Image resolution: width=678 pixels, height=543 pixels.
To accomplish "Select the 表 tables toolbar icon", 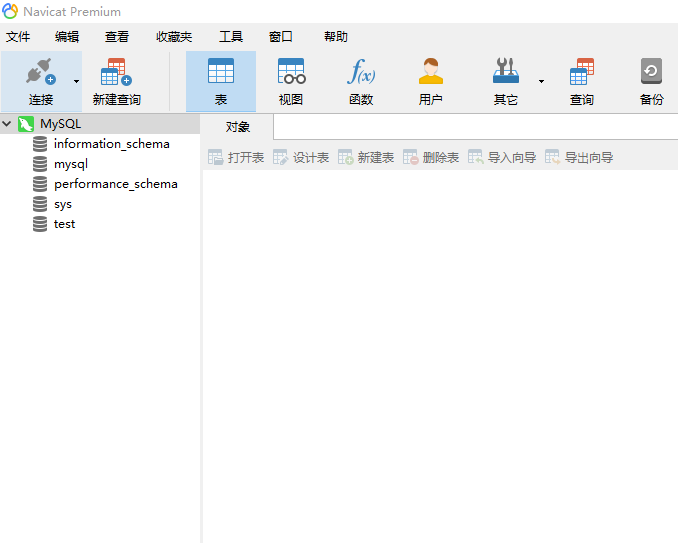I will coord(221,71).
